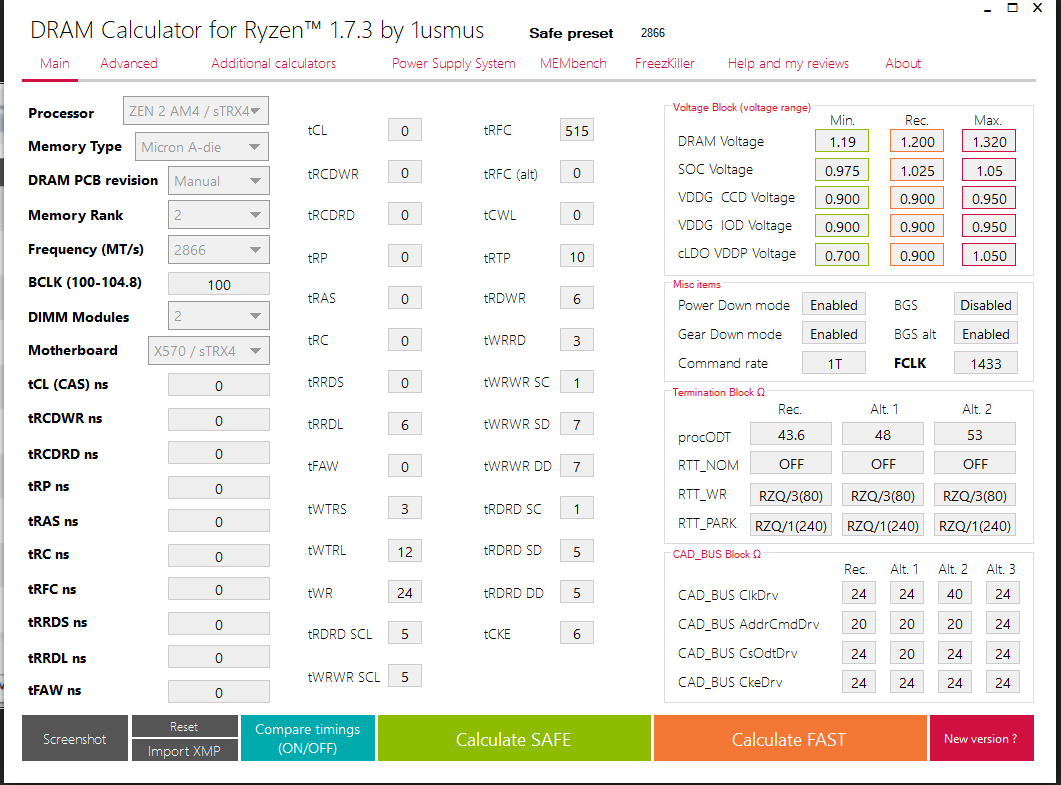Click the Import XMP button
Screen dimensions: 1061x785
click(184, 750)
